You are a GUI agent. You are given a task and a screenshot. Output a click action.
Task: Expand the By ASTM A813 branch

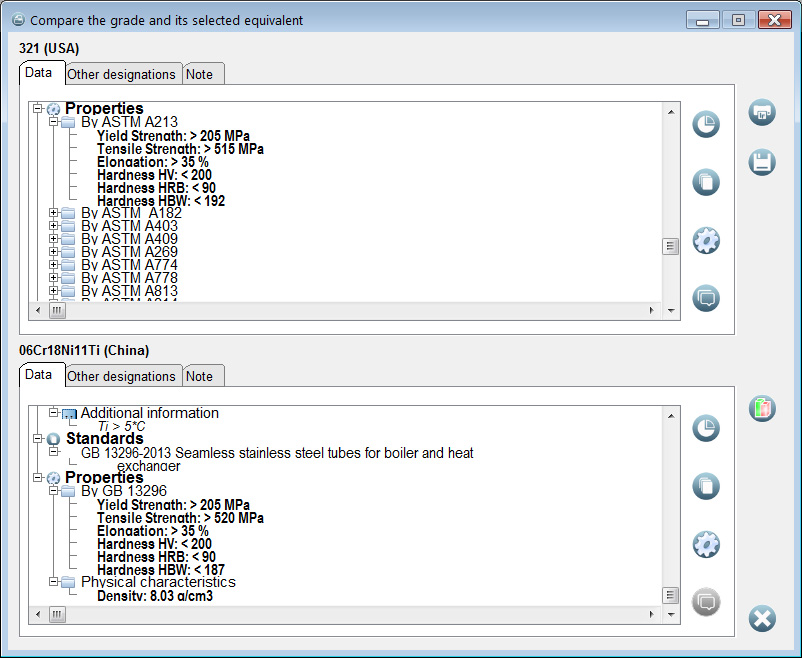53,290
